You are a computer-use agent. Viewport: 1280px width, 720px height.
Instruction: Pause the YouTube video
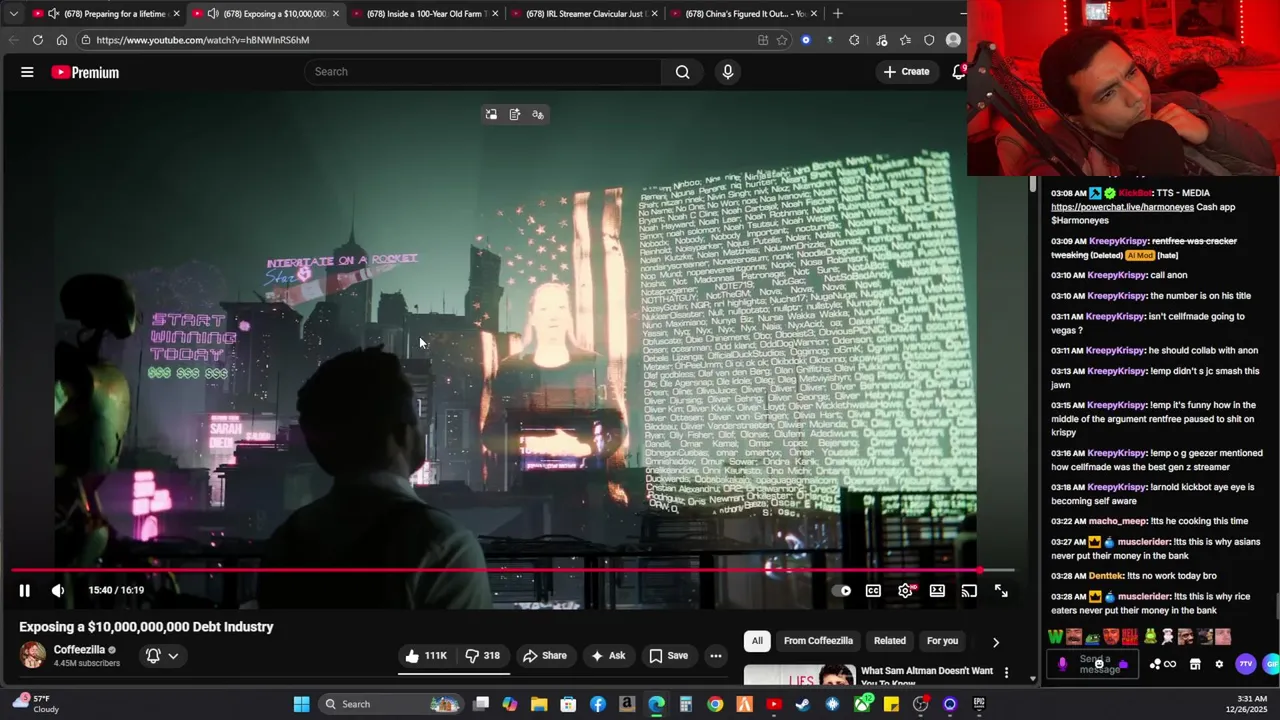24,590
